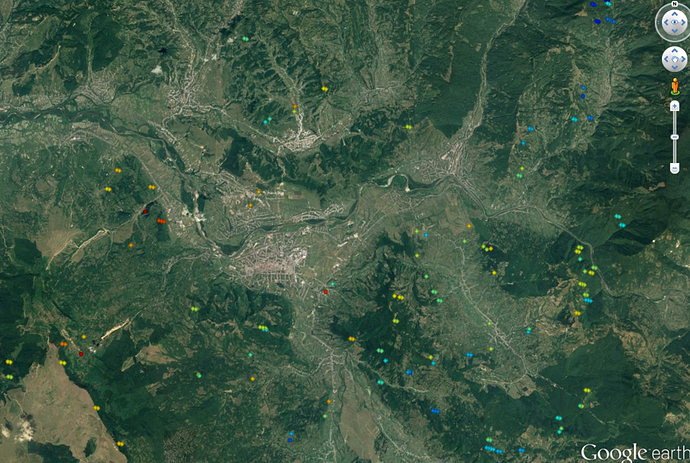Zoom out with the minus button
The image size is (690, 463).
[x=675, y=168]
